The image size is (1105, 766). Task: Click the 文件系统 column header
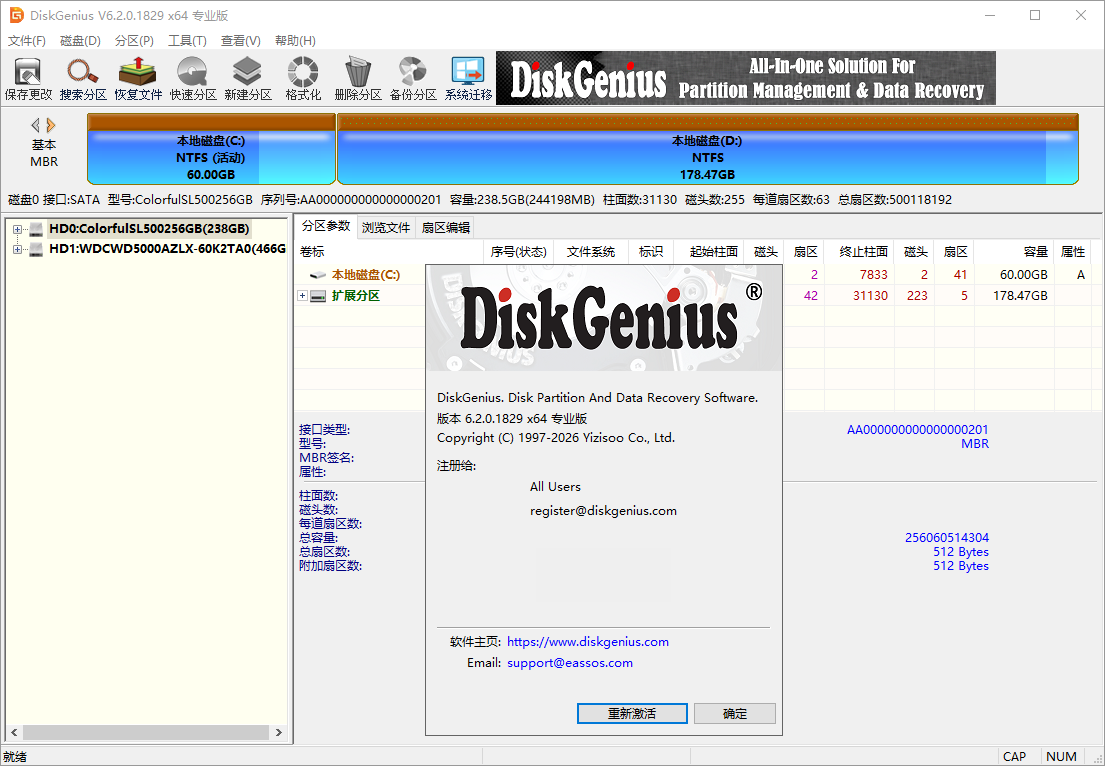(591, 252)
